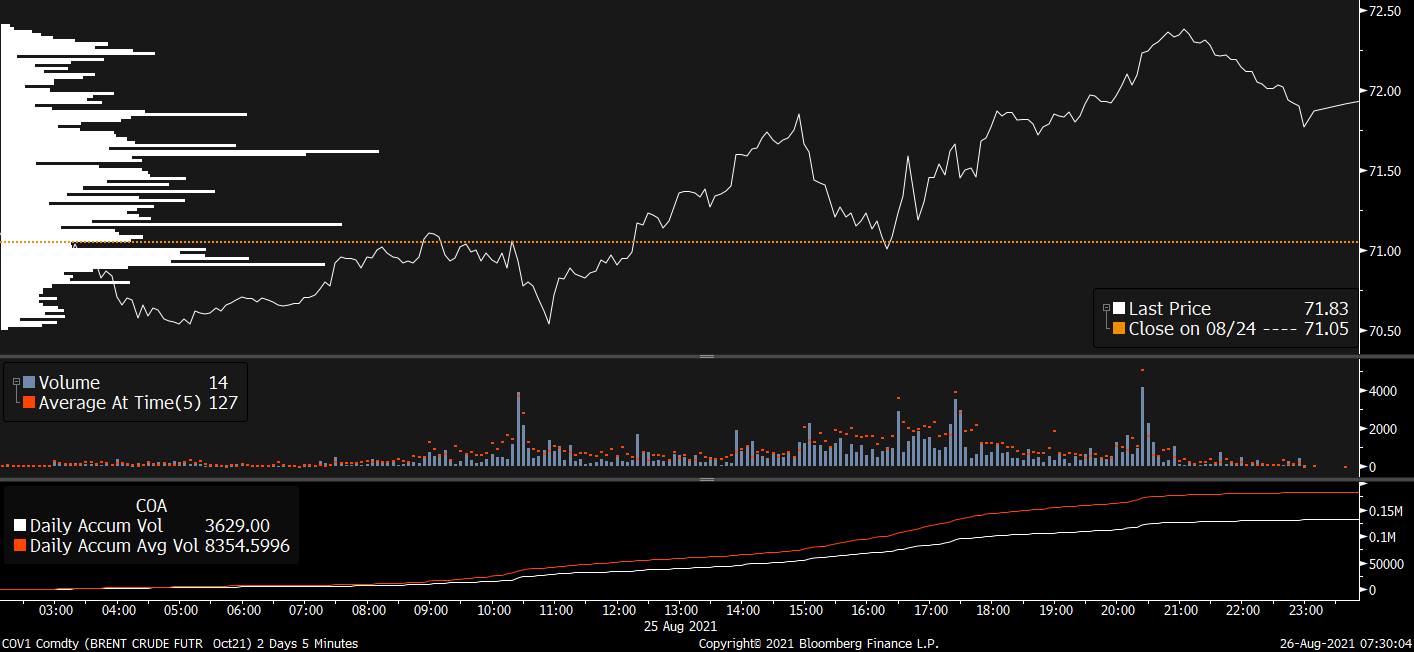Click the white Daily Accum Vol swatch
Viewport: 1414px width, 652px height.
tap(21, 526)
